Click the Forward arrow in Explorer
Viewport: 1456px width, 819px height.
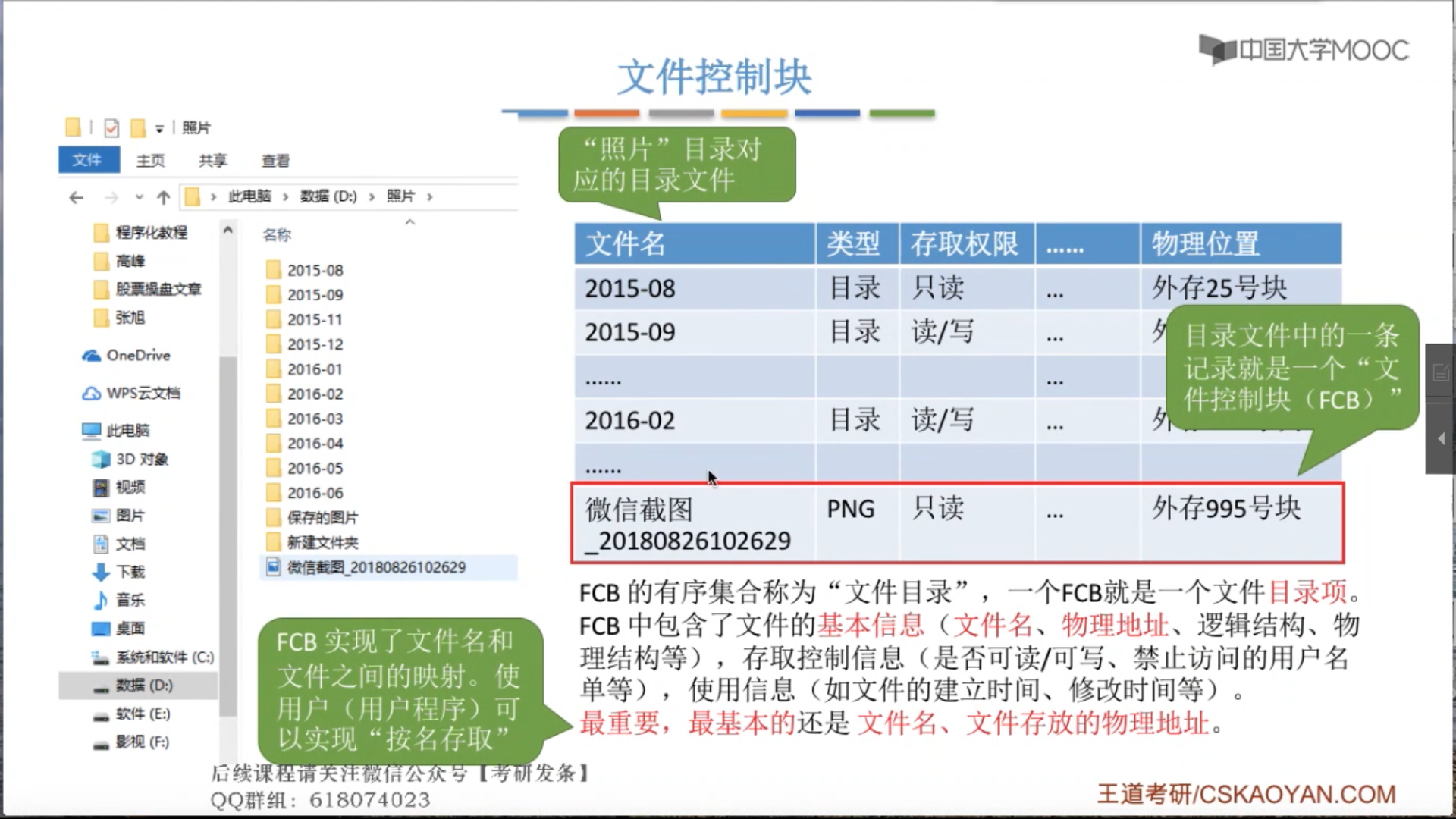click(x=111, y=198)
